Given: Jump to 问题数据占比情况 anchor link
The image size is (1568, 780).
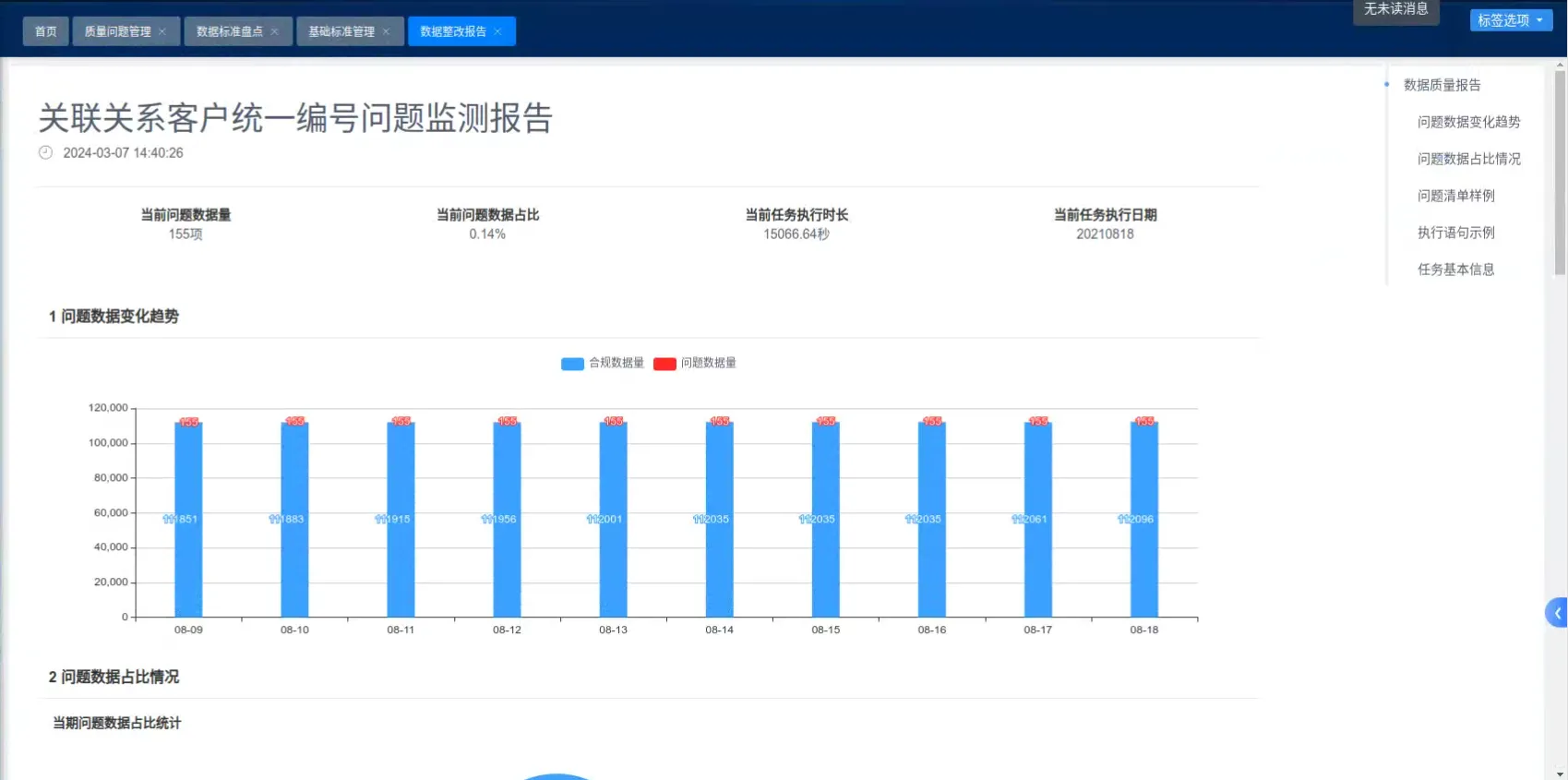Looking at the screenshot, I should (1468, 159).
